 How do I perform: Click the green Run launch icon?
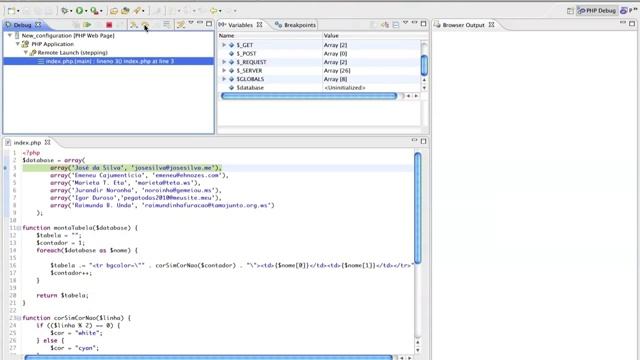click(80, 11)
